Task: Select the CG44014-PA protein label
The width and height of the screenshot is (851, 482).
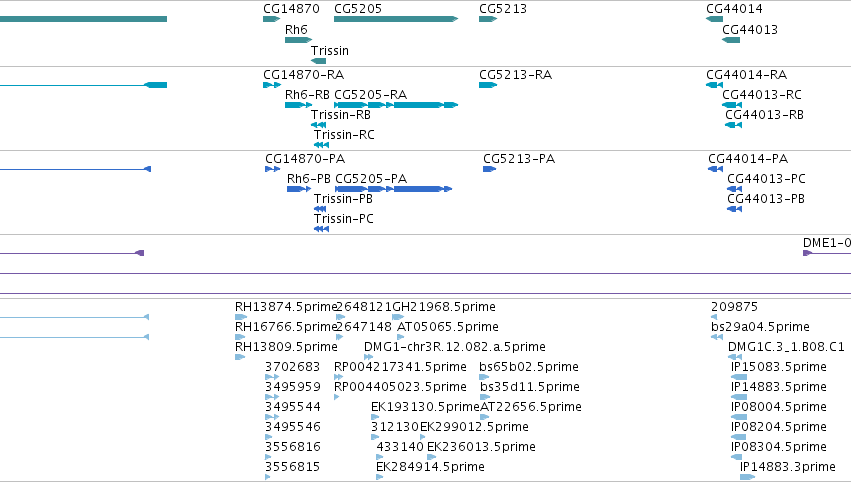Action: pos(748,159)
